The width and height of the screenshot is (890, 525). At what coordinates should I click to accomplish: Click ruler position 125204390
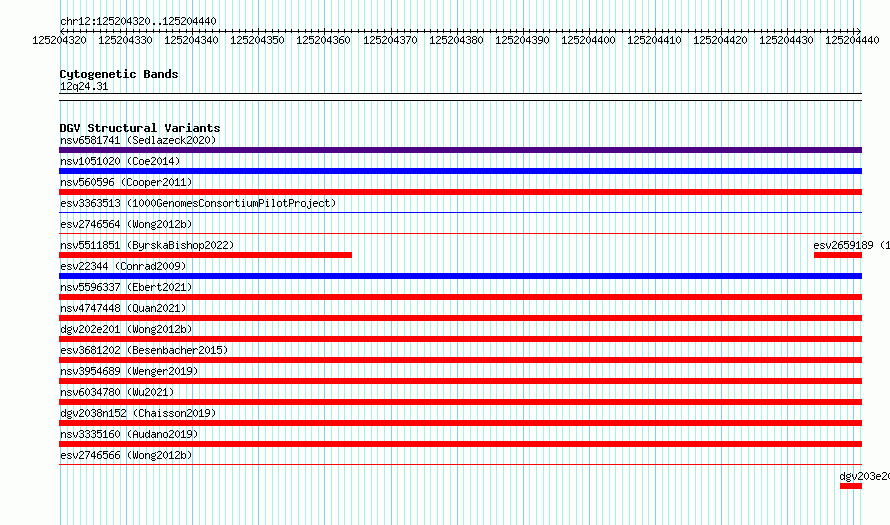(x=522, y=40)
